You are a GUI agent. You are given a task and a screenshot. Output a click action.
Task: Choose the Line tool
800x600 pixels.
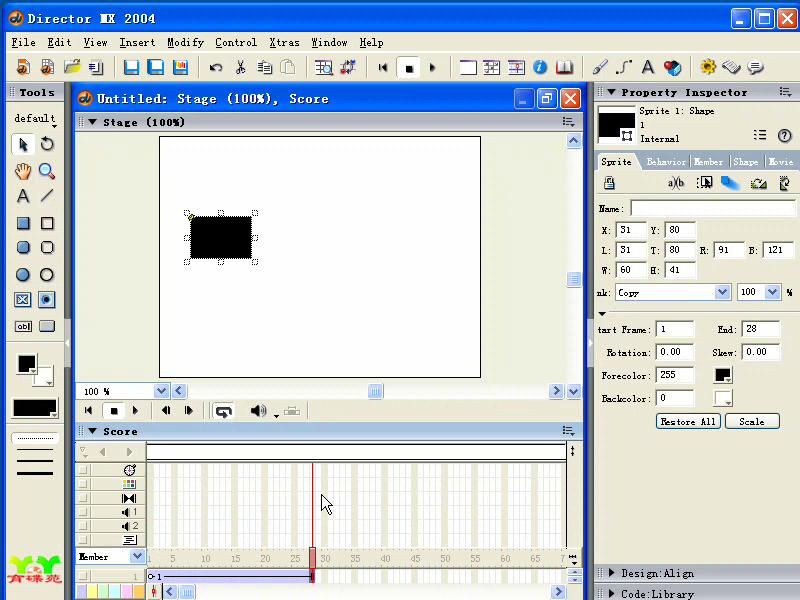(x=47, y=196)
